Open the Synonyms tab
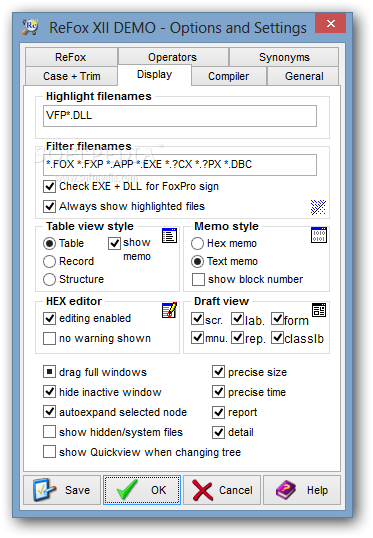Image resolution: width=373 pixels, height=538 pixels. tap(284, 57)
